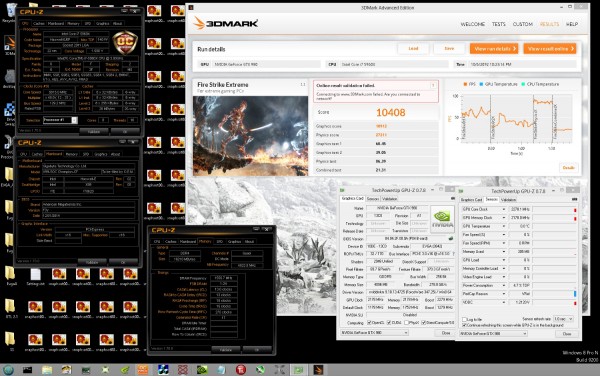The height and width of the screenshot is (376, 600).
Task: Open the 3DMark icon in the taskbar
Action: pos(318,369)
